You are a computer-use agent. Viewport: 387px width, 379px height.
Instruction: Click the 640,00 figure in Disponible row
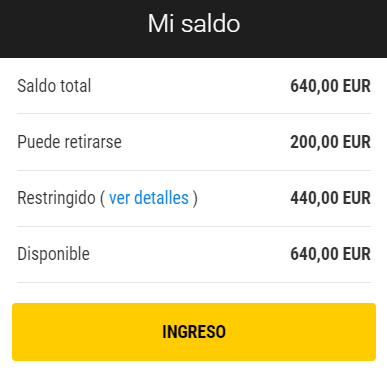pos(314,254)
